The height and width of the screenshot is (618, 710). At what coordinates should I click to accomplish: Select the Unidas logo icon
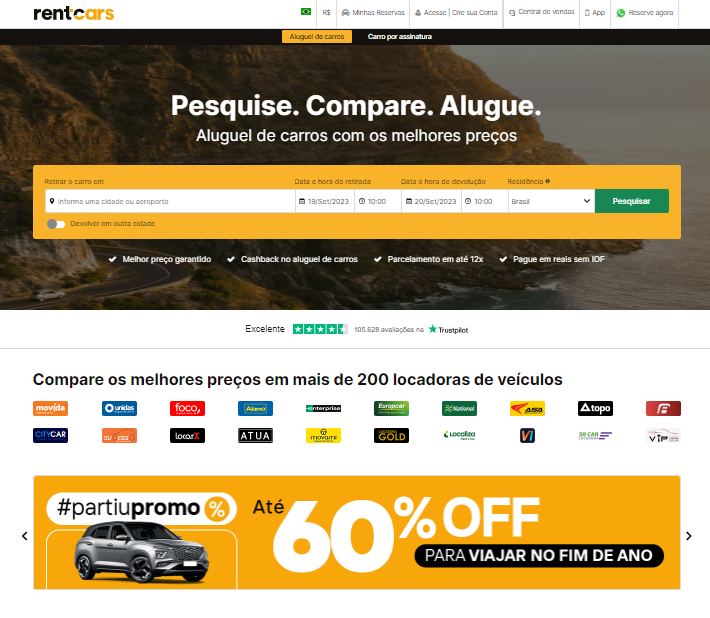point(119,408)
